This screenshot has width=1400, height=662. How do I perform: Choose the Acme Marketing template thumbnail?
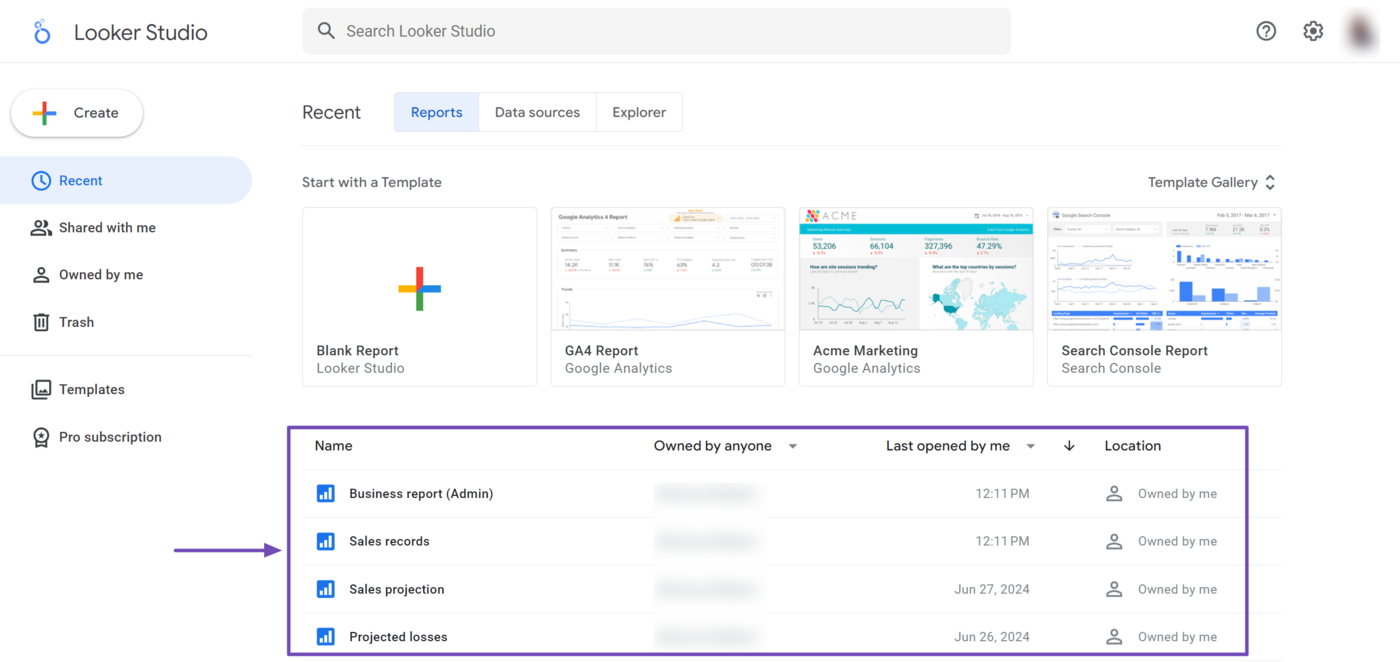[916, 269]
